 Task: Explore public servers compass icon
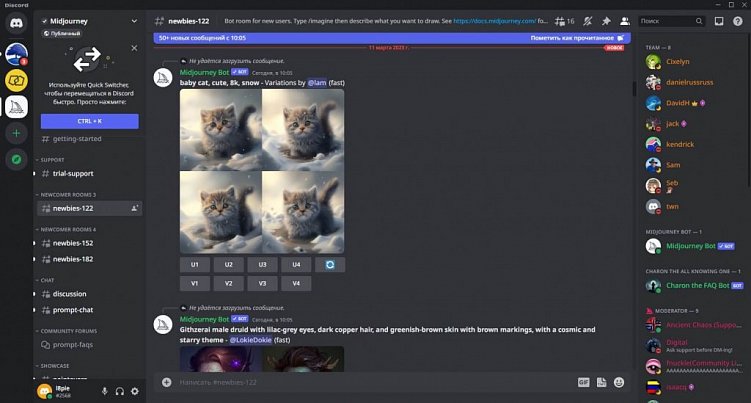click(16, 160)
